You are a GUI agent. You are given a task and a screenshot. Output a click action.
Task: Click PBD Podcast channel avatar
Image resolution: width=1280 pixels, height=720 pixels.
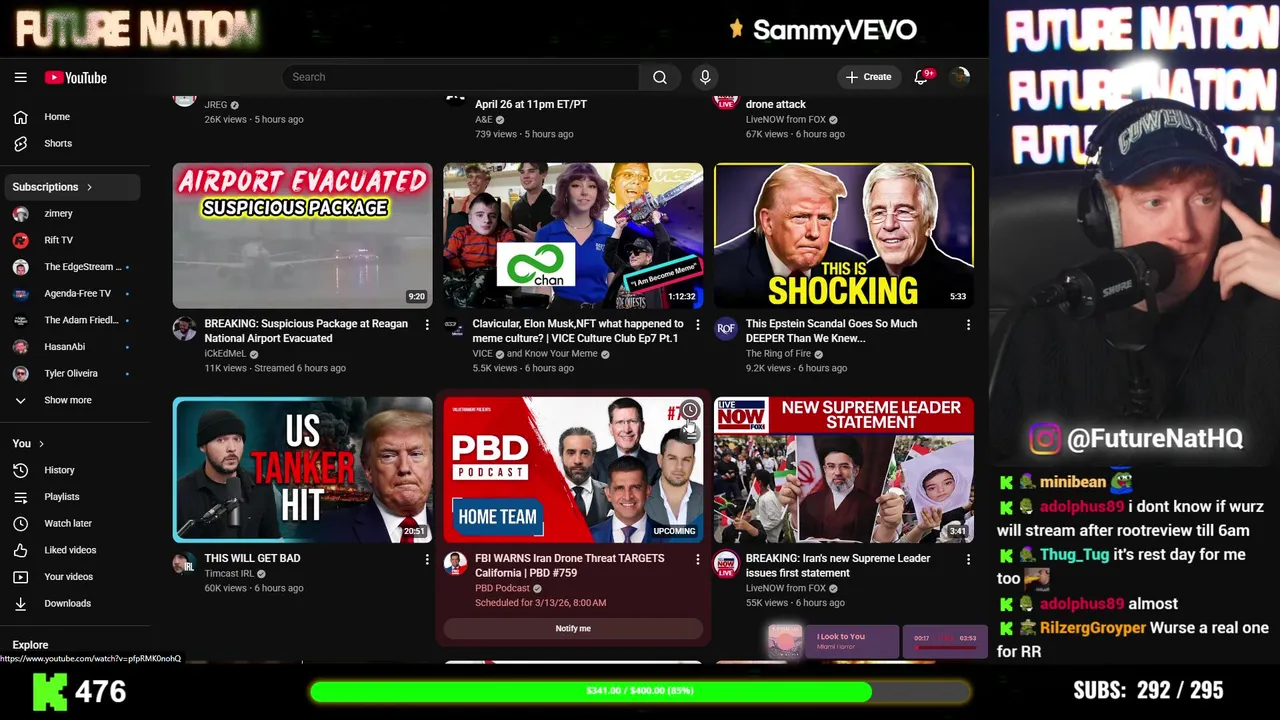(x=455, y=563)
